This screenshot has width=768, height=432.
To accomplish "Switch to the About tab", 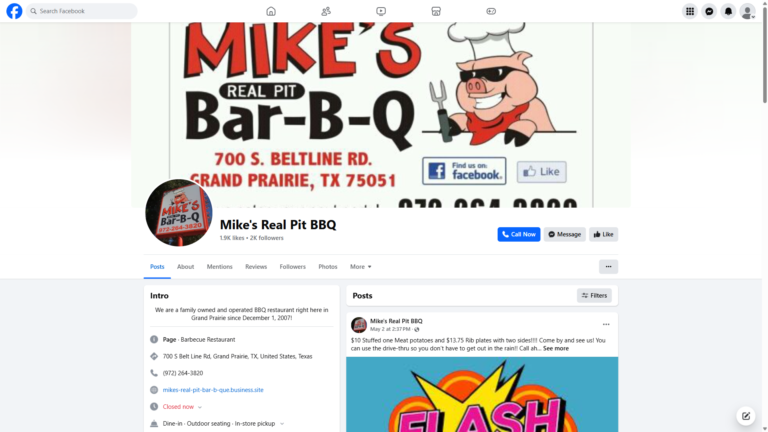I will point(185,266).
